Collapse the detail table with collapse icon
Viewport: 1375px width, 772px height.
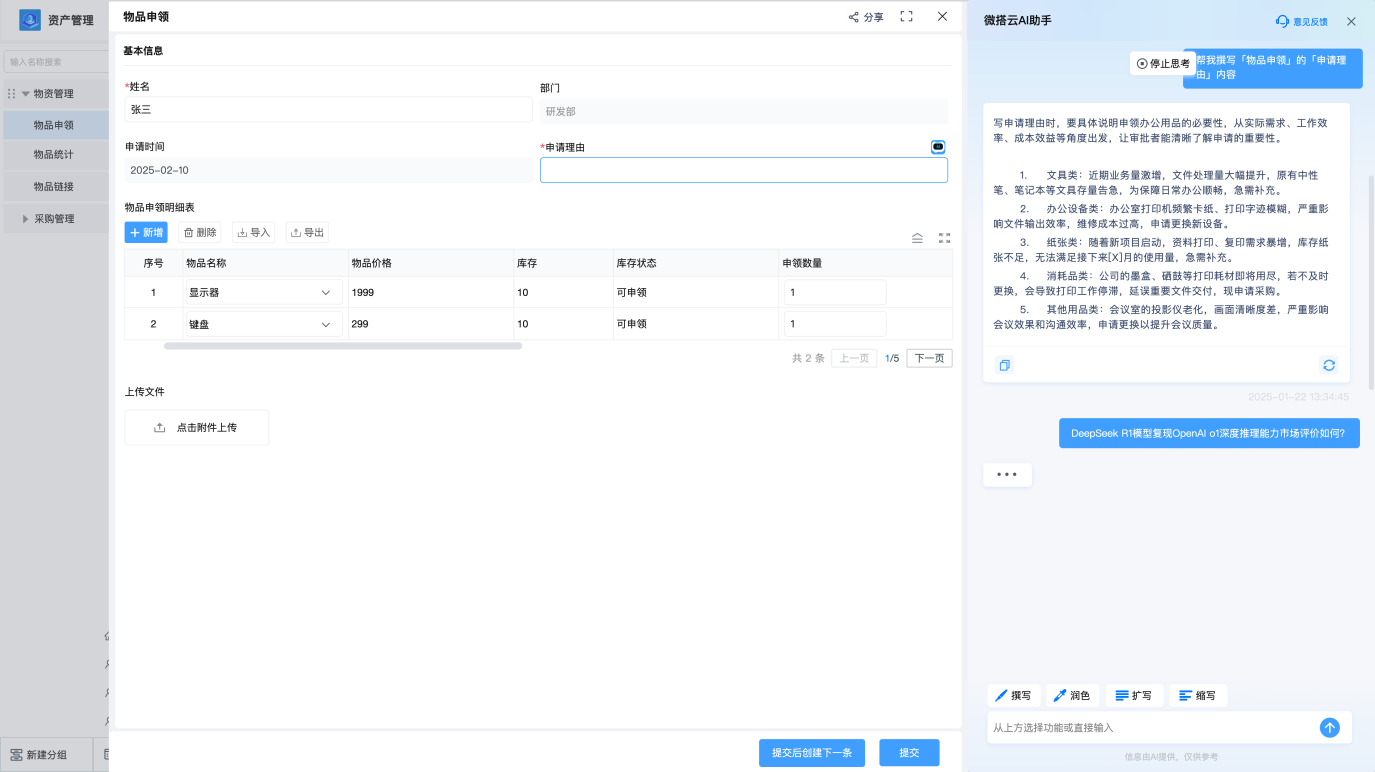(917, 238)
